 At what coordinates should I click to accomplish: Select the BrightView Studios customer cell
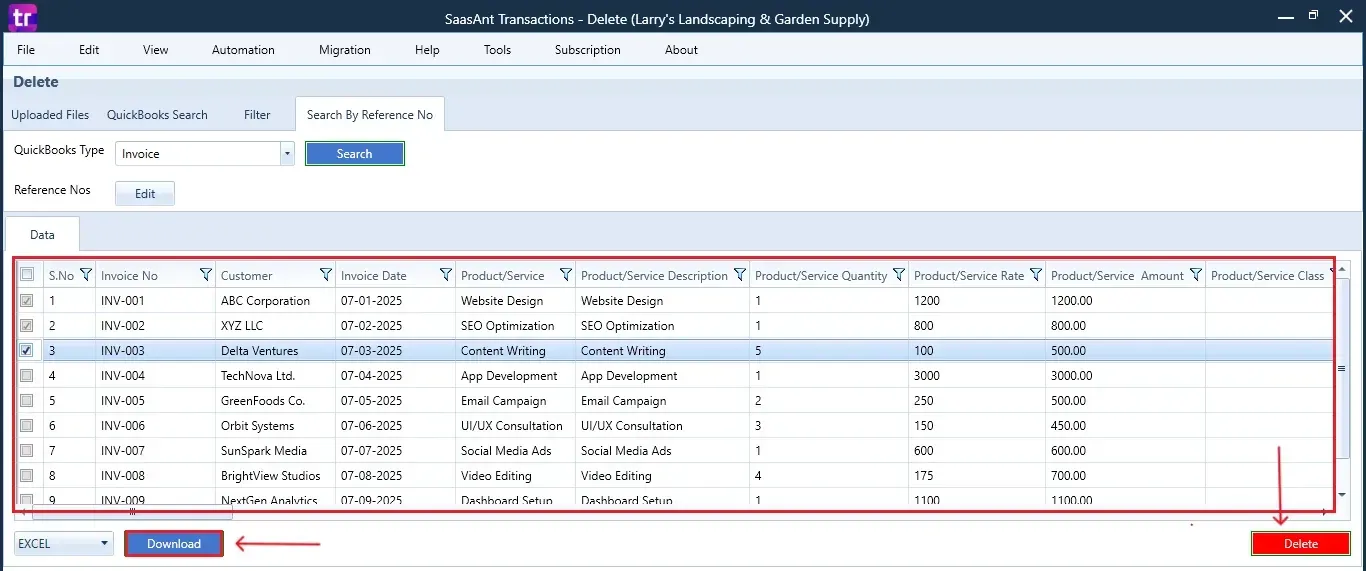pos(275,475)
